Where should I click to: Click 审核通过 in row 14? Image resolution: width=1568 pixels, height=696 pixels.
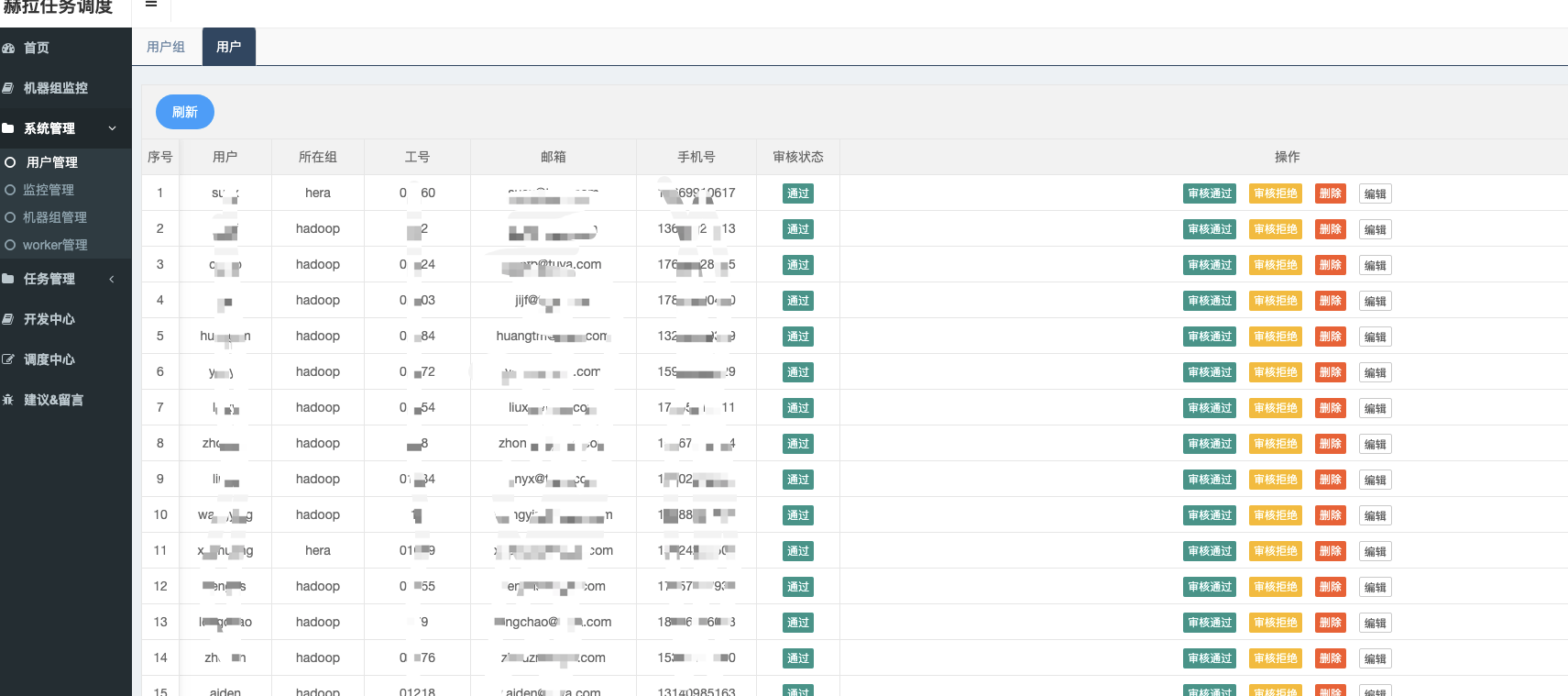tap(1210, 658)
